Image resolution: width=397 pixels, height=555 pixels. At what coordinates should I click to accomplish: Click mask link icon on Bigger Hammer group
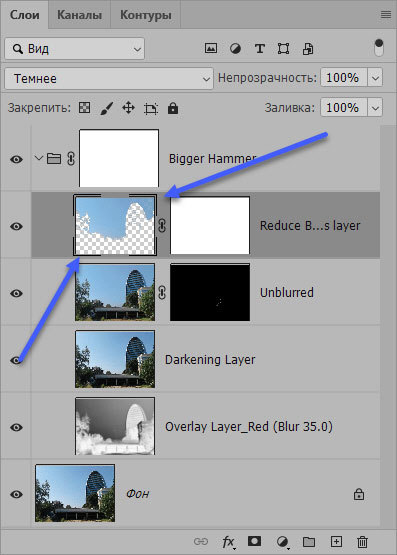coord(71,159)
